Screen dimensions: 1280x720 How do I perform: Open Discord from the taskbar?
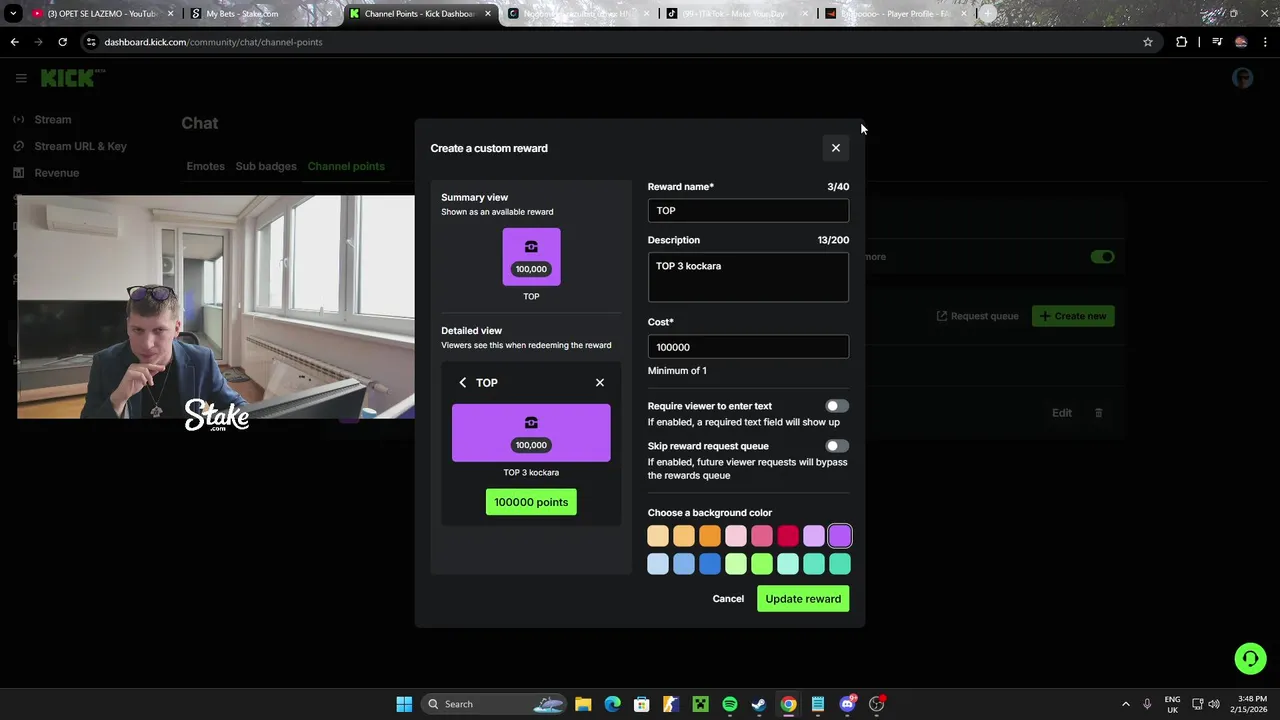tap(847, 704)
